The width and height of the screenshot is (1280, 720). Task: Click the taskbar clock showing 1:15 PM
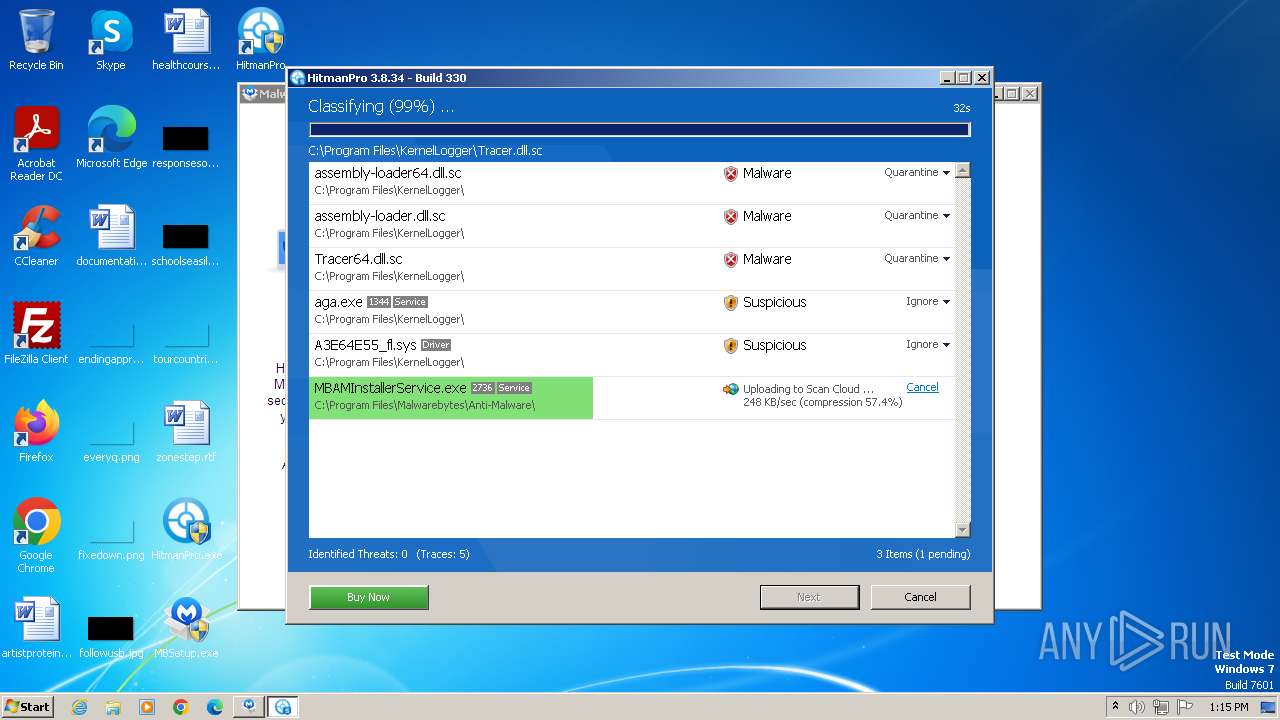1229,707
